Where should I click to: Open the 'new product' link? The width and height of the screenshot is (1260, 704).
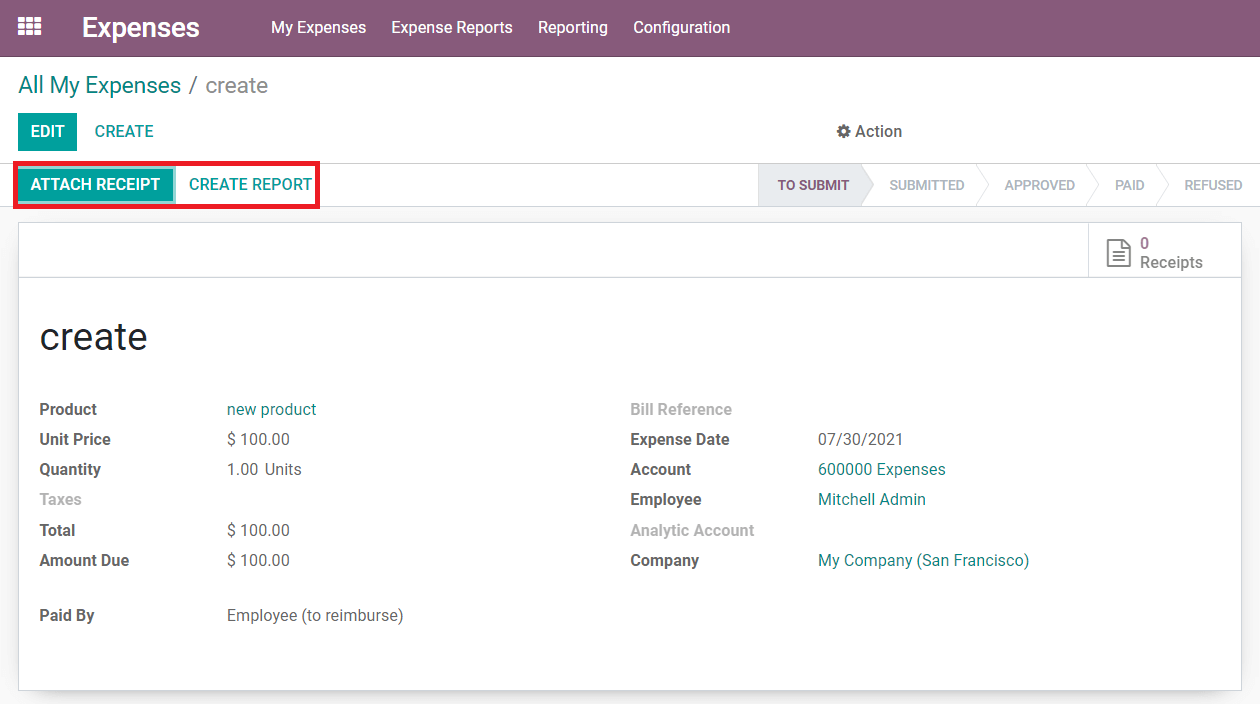click(x=271, y=410)
